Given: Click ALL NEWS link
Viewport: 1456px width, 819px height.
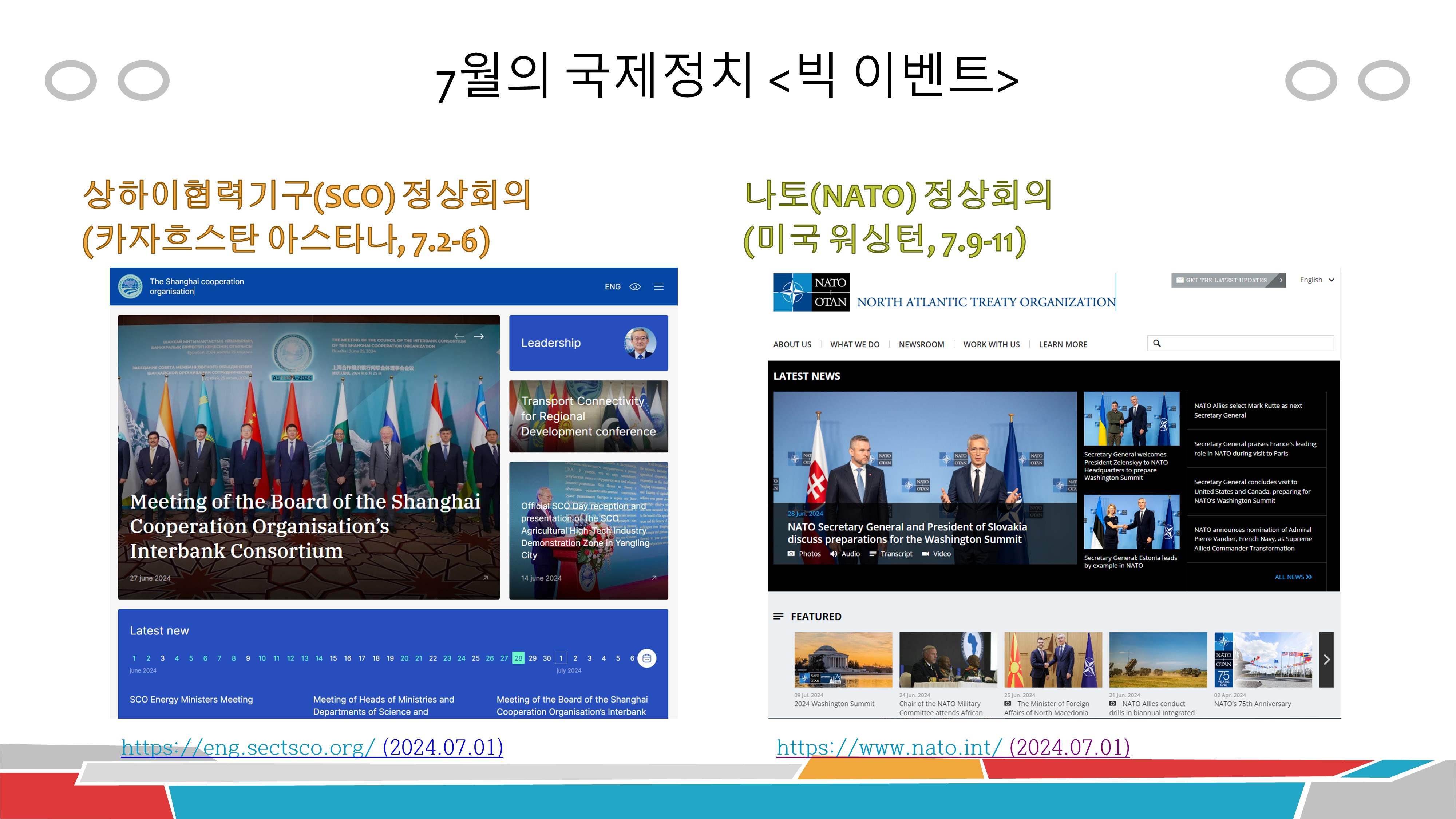Looking at the screenshot, I should click(x=1293, y=577).
